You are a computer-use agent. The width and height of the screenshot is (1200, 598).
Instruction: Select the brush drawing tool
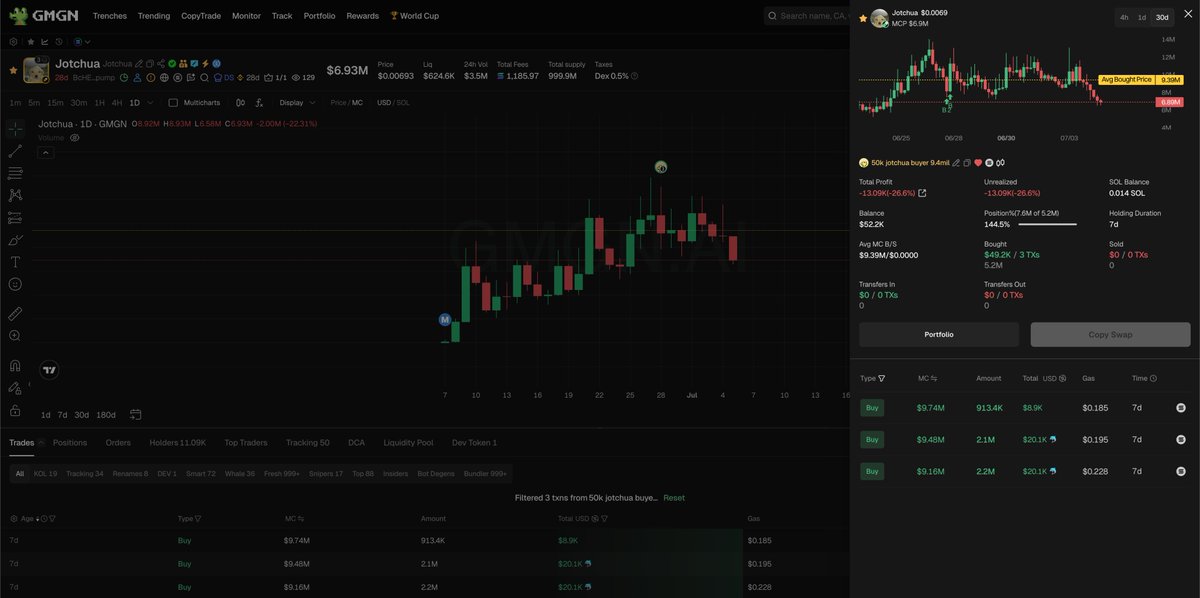click(15, 240)
